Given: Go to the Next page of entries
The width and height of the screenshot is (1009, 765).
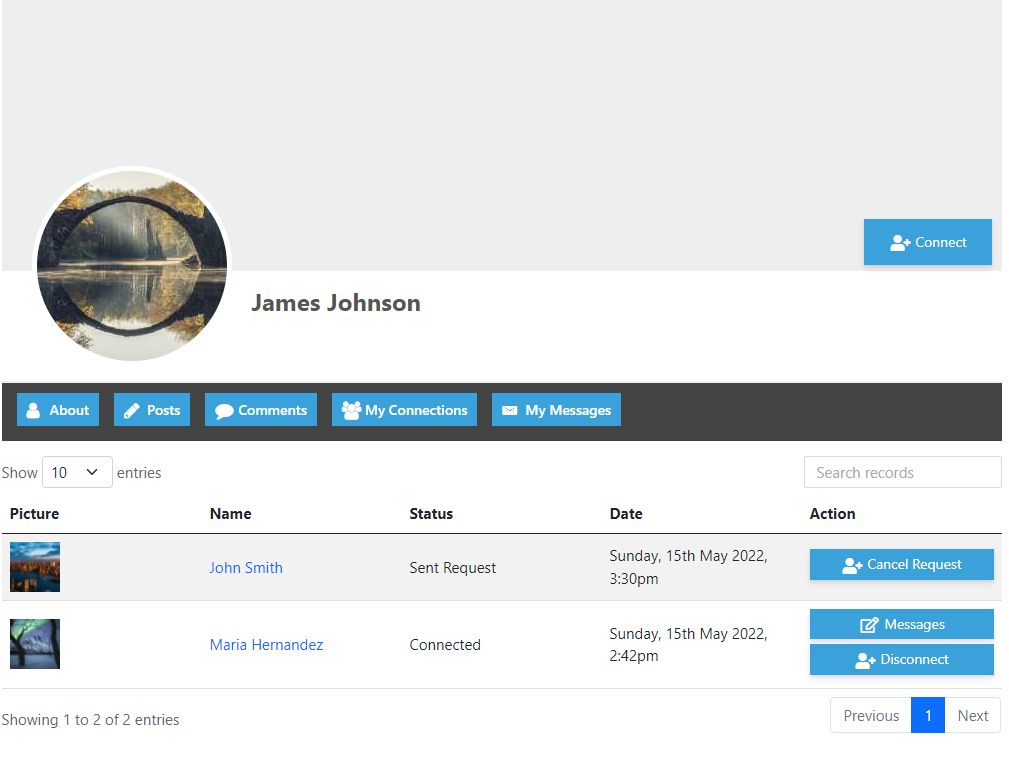Looking at the screenshot, I should (x=972, y=715).
